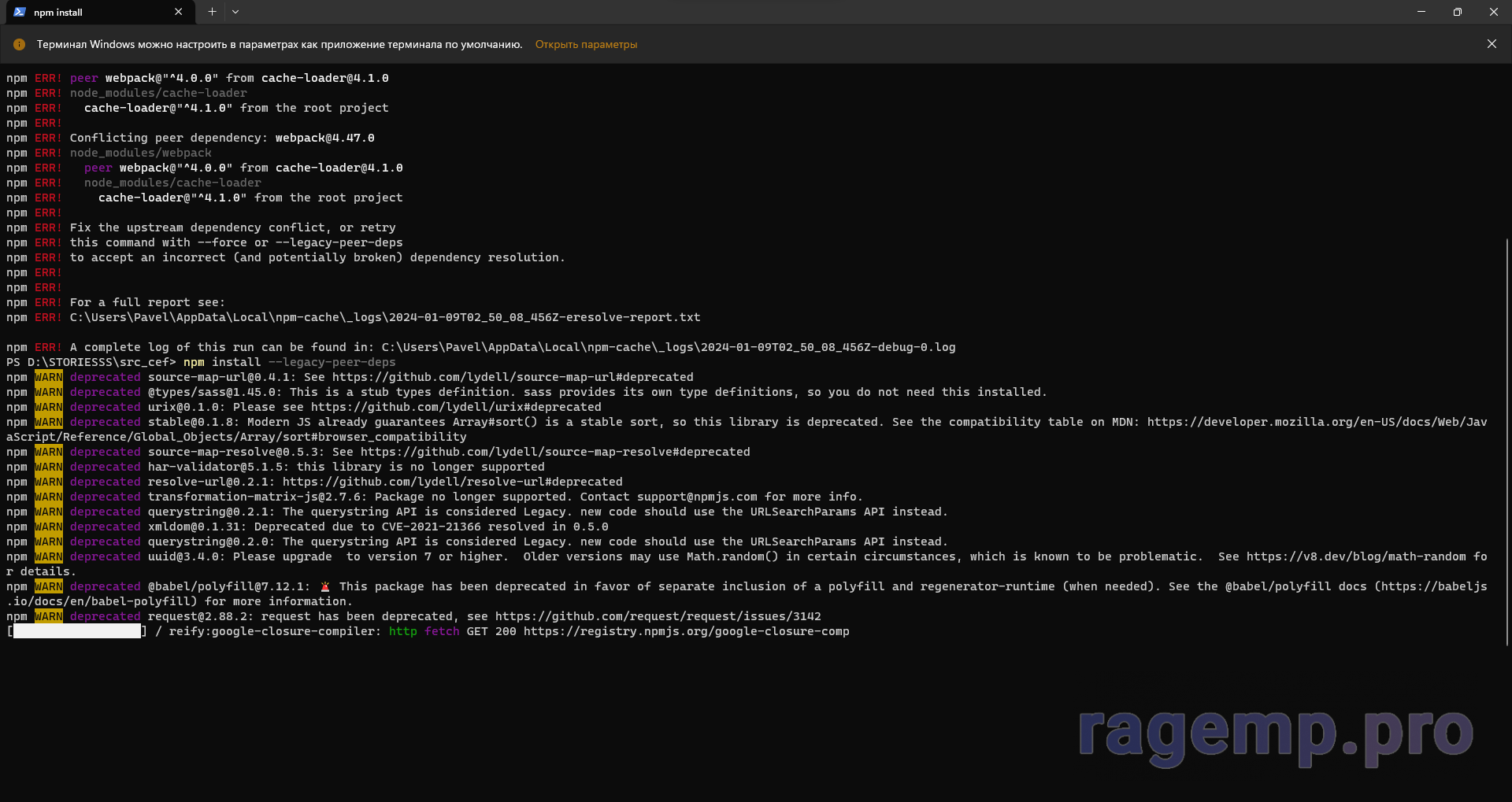Open a new terminal tab with plus button

212,12
